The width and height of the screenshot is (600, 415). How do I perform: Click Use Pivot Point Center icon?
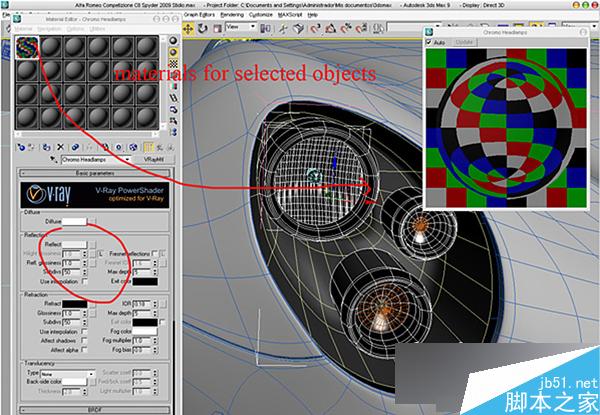pyautogui.click(x=265, y=29)
